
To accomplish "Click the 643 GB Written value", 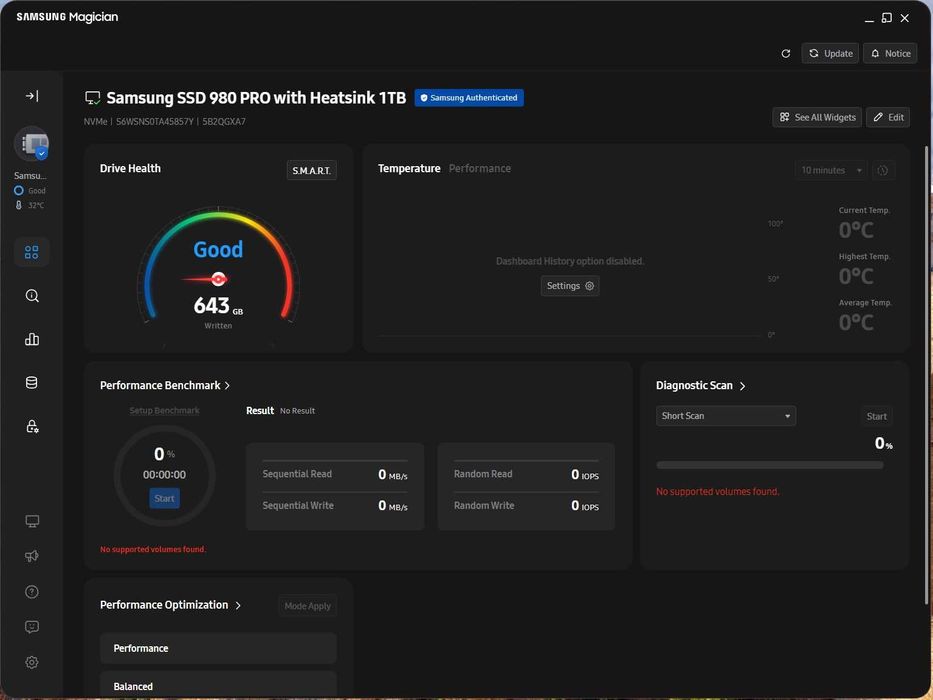I will coord(218,306).
